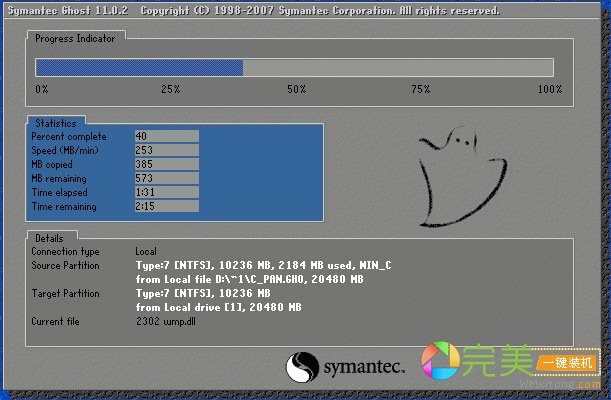Click the 50% marker under the progress bar

(x=296, y=90)
